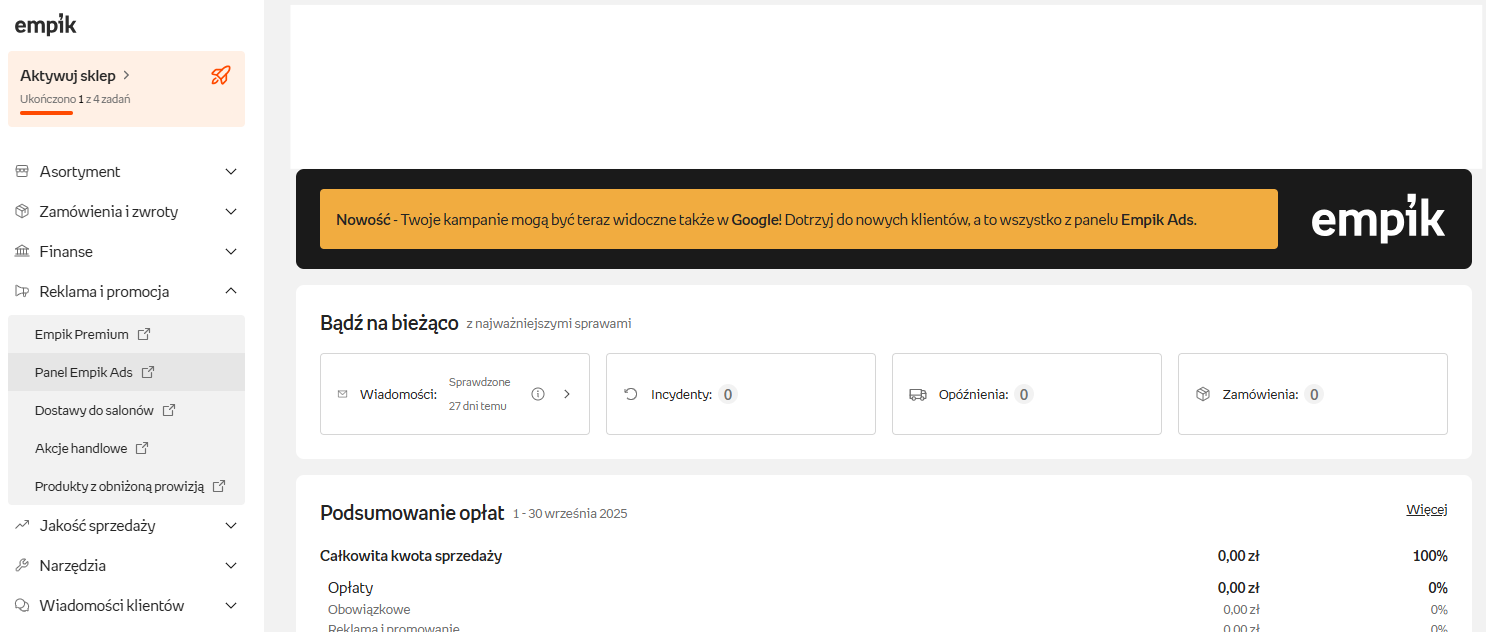The height and width of the screenshot is (632, 1486).
Task: Open the Zamówienia status card
Action: pos(1312,394)
